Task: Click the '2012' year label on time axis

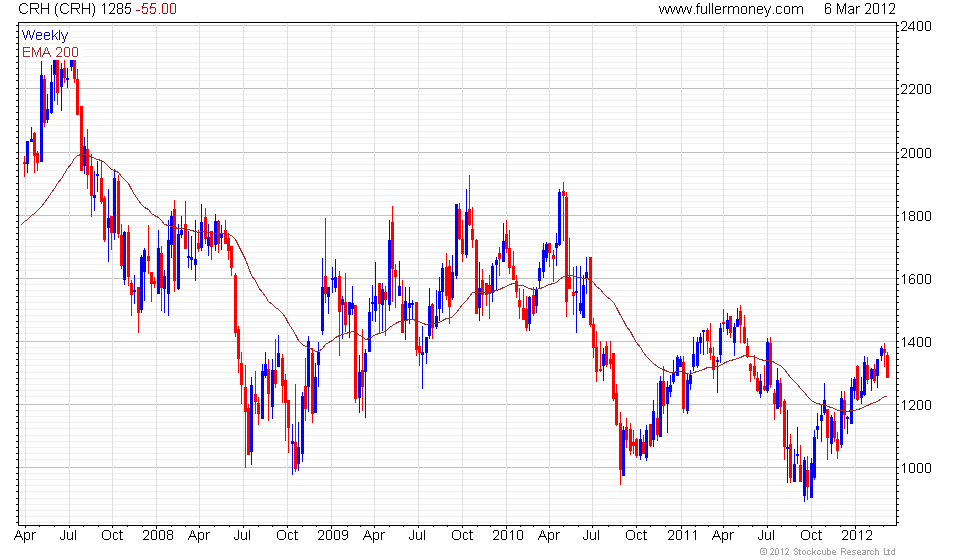Action: point(857,536)
